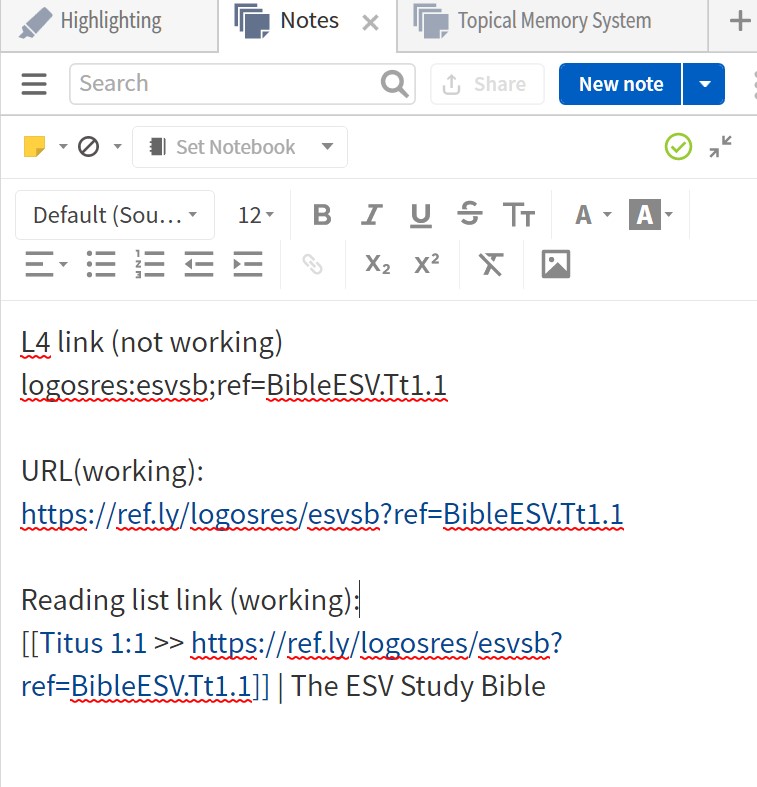This screenshot has width=757, height=787.
Task: Decrease paragraph indent
Action: coord(199,264)
